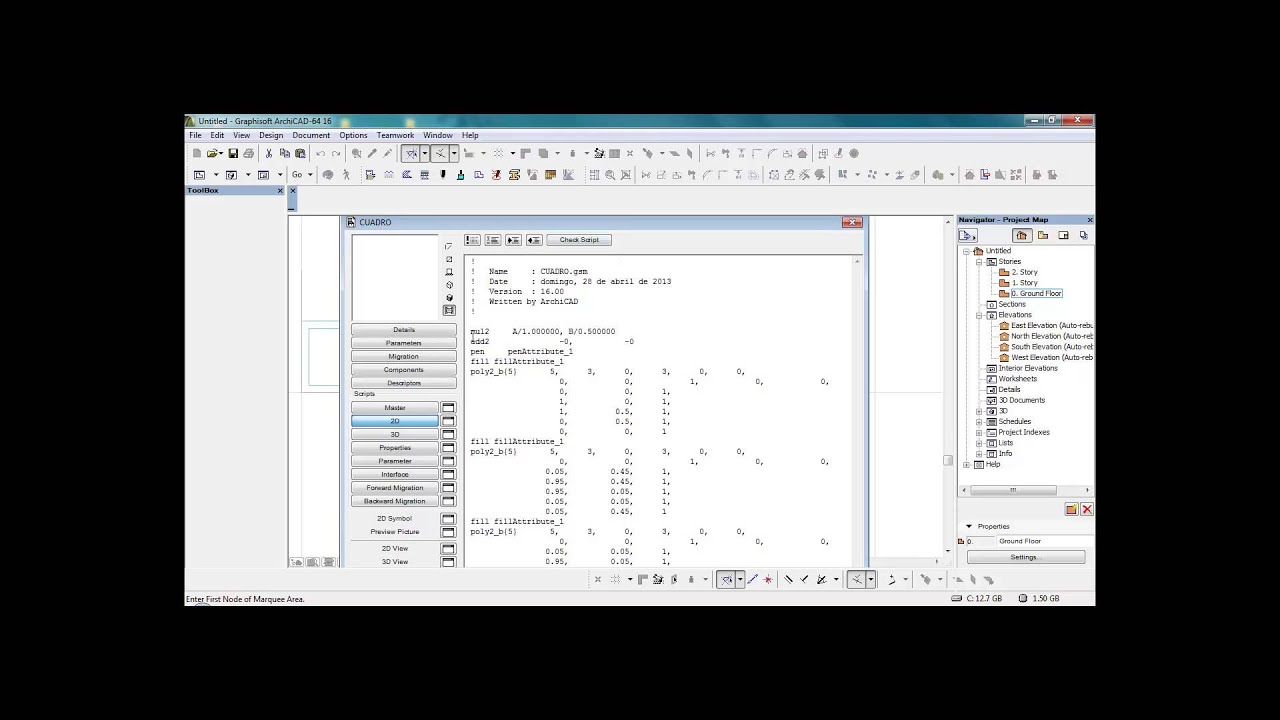Click the Undo arrow icon

(x=321, y=154)
